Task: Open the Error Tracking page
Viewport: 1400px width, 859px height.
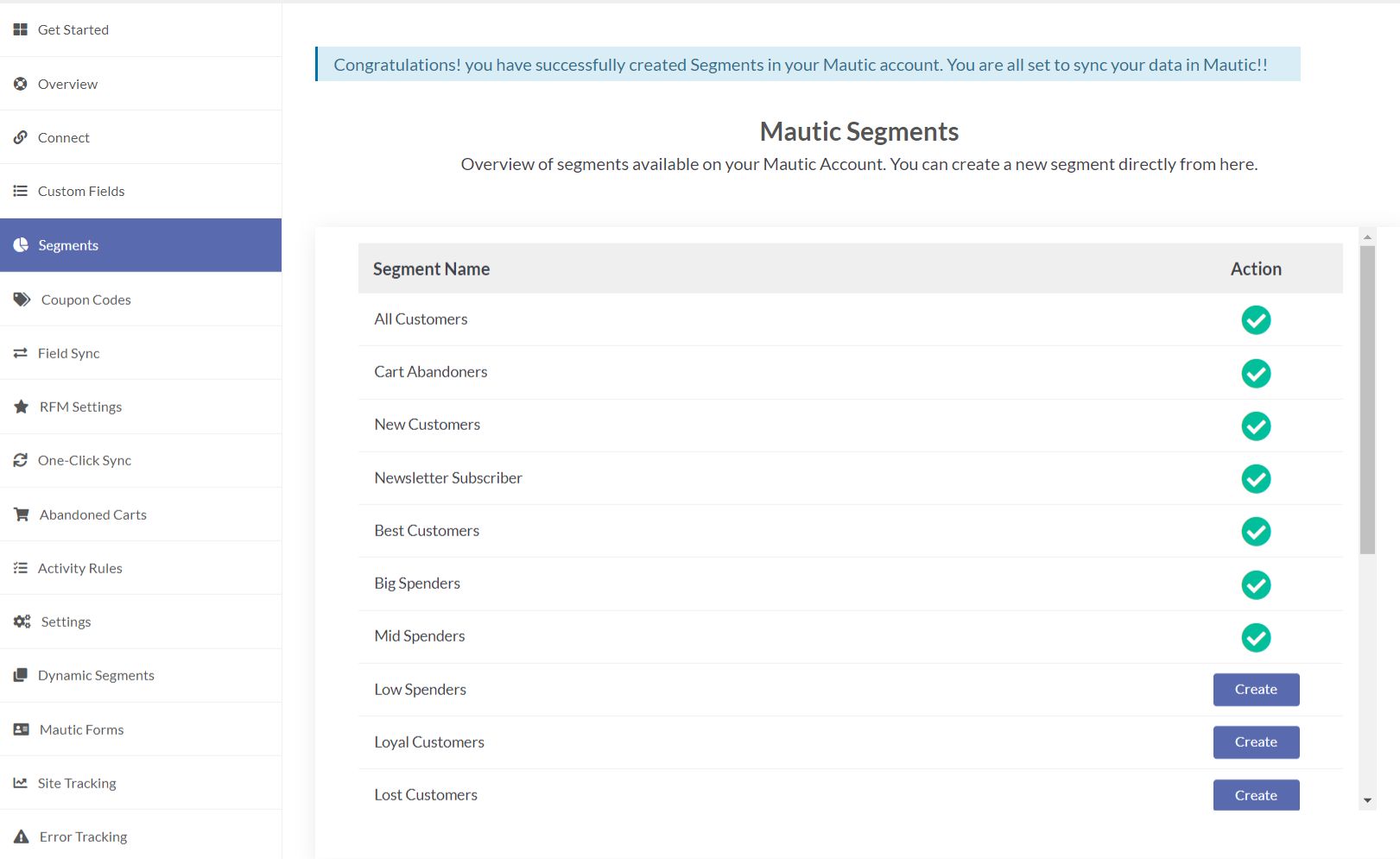Action: (141, 837)
